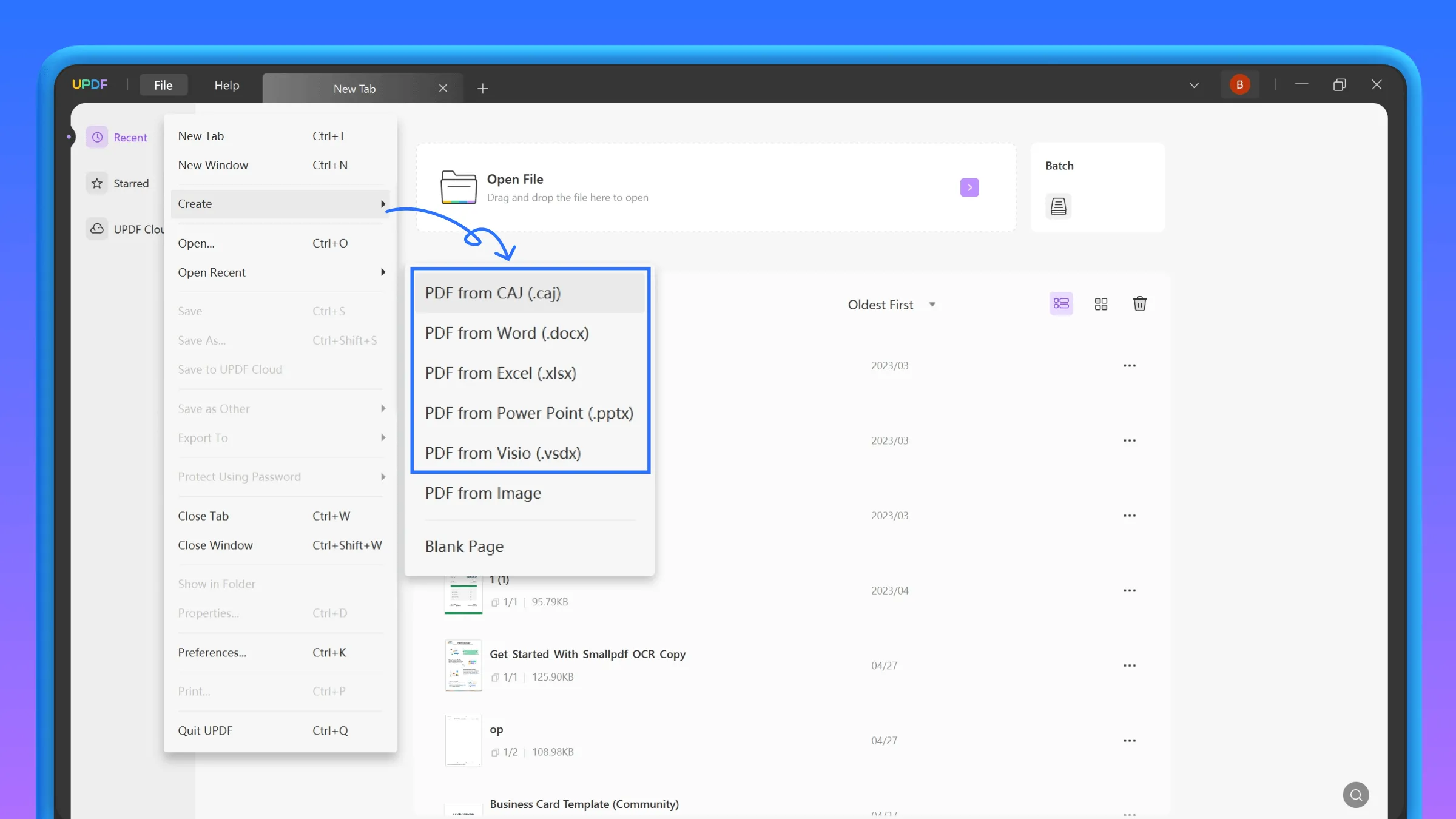Expand the Save as Other submenu
The width and height of the screenshot is (1456, 819).
click(383, 408)
